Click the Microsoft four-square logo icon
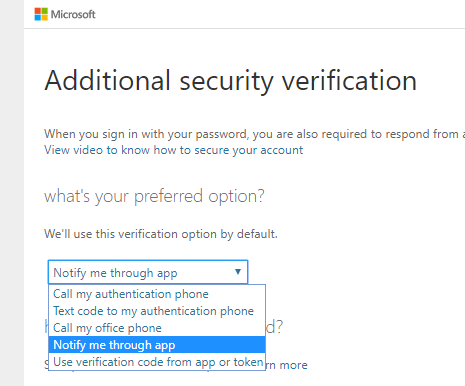The image size is (465, 386). [x=41, y=14]
